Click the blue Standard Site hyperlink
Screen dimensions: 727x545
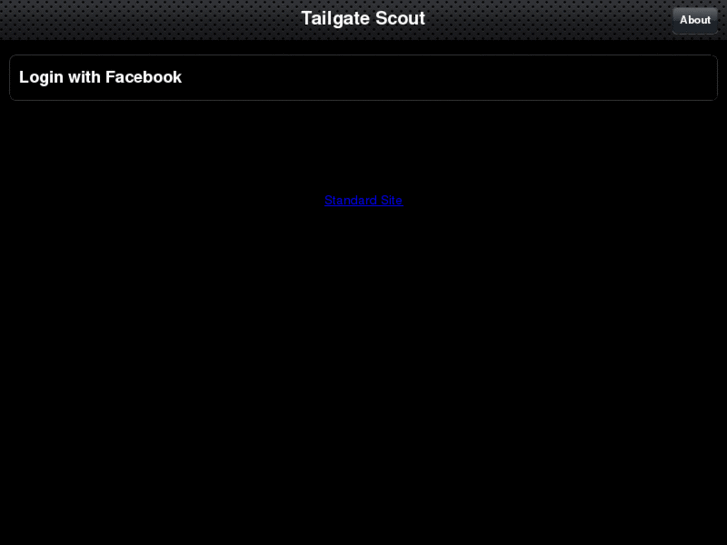364,200
